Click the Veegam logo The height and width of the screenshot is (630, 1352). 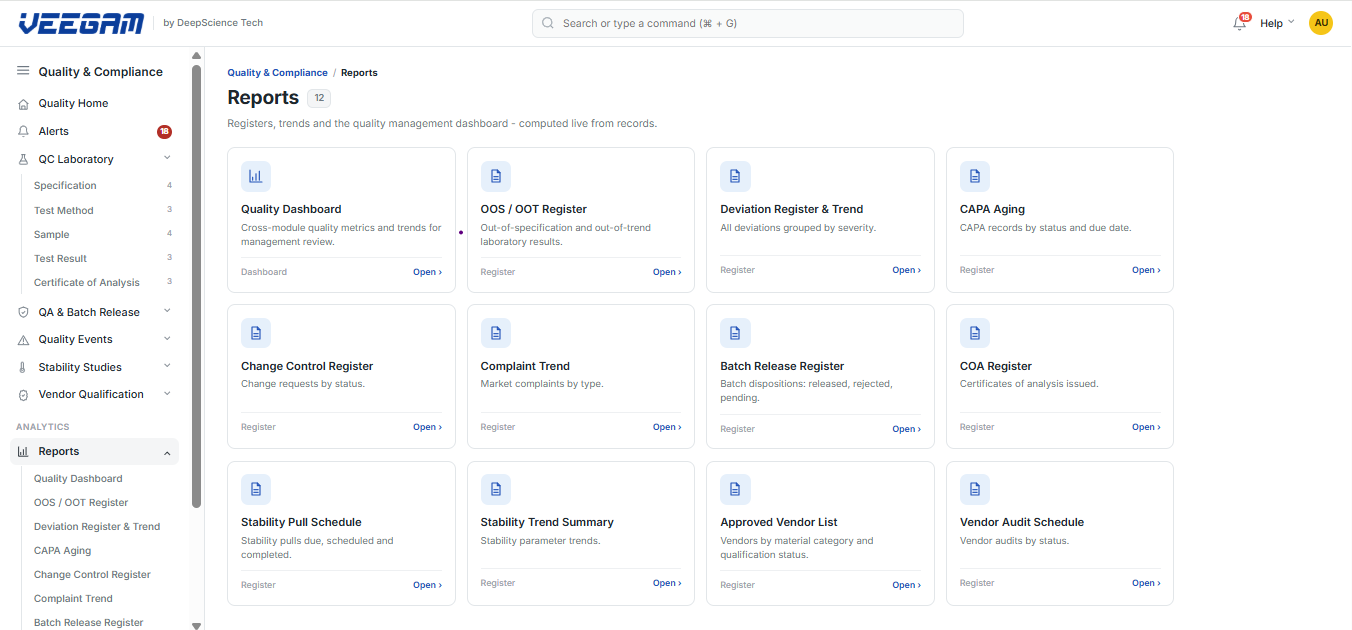[81, 23]
